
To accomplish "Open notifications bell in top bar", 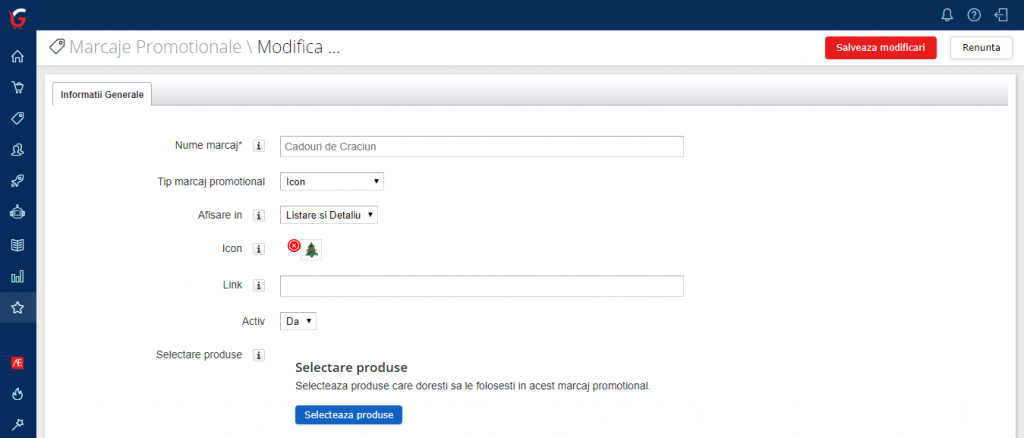I will (948, 15).
